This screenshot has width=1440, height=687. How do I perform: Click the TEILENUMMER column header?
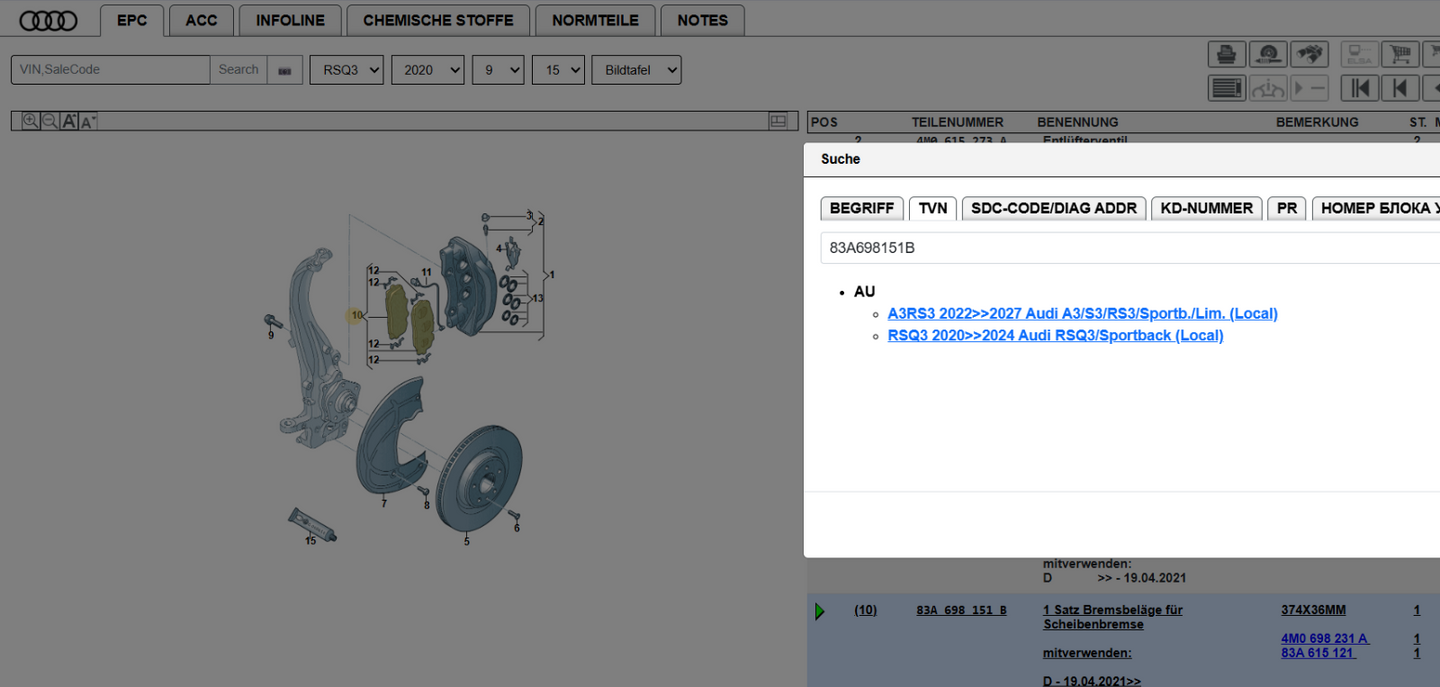coord(957,122)
